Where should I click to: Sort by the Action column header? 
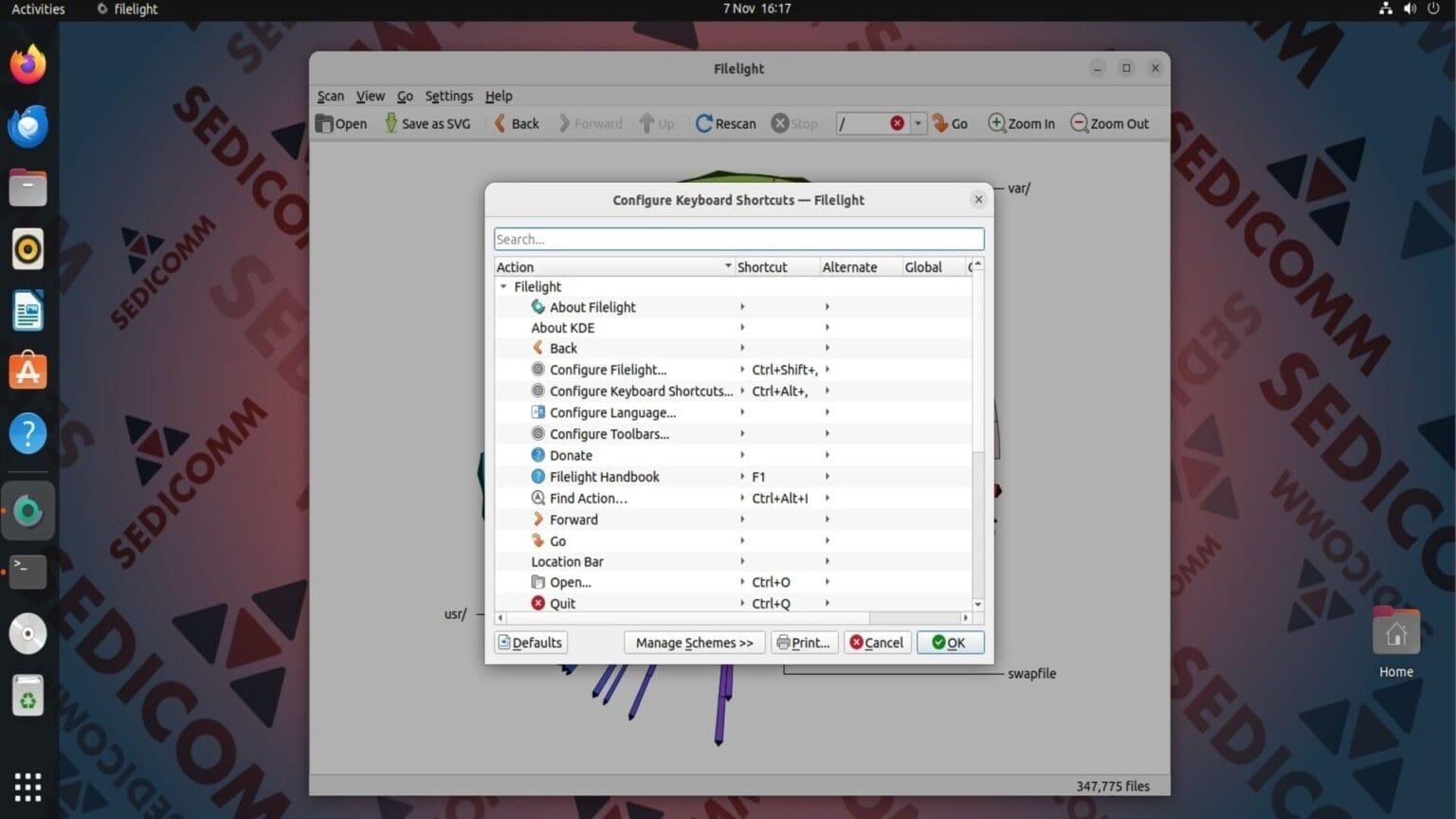pyautogui.click(x=614, y=267)
